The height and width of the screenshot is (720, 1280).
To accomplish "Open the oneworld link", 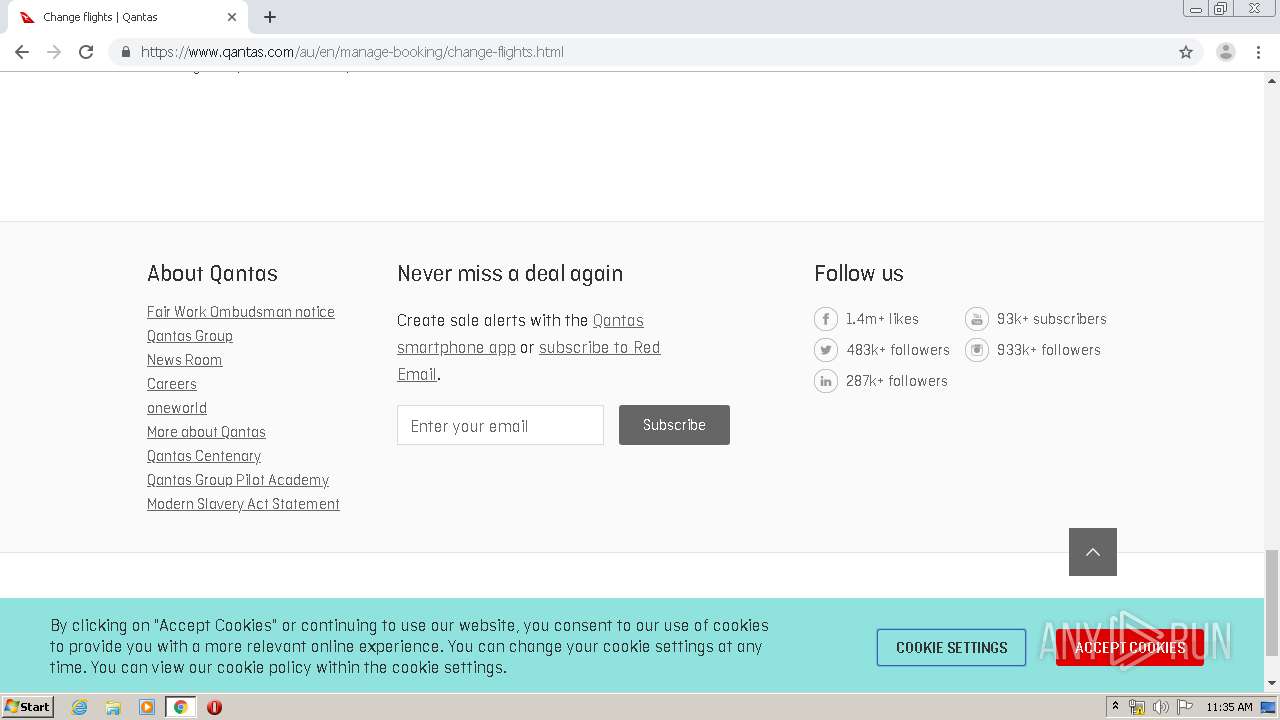I will point(176,408).
